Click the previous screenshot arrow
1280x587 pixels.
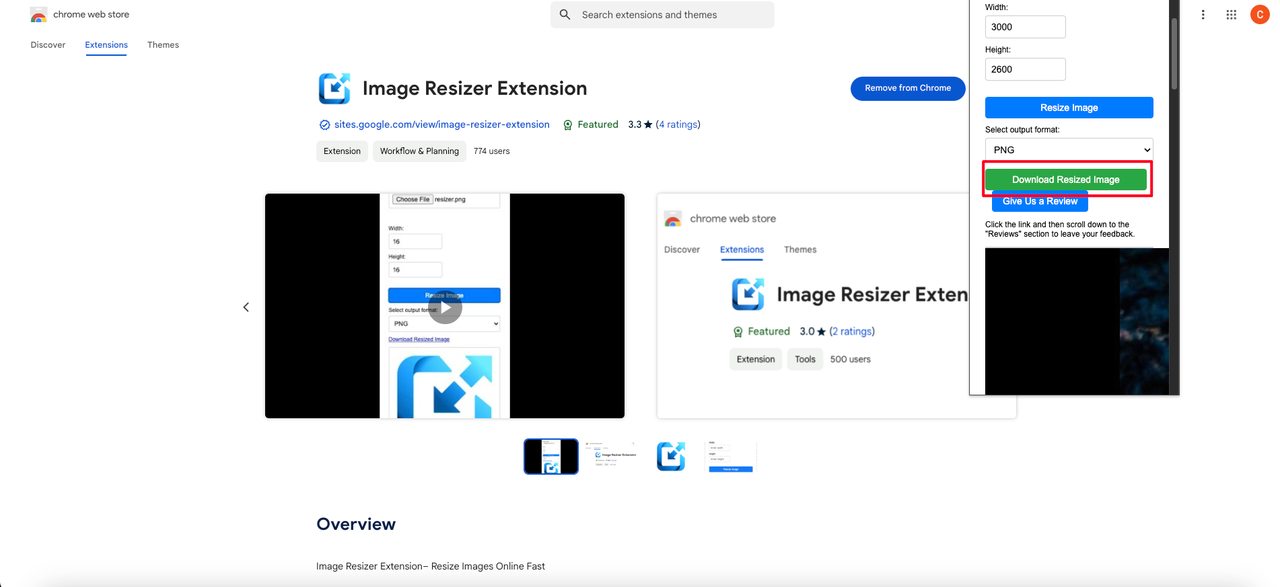coord(246,307)
